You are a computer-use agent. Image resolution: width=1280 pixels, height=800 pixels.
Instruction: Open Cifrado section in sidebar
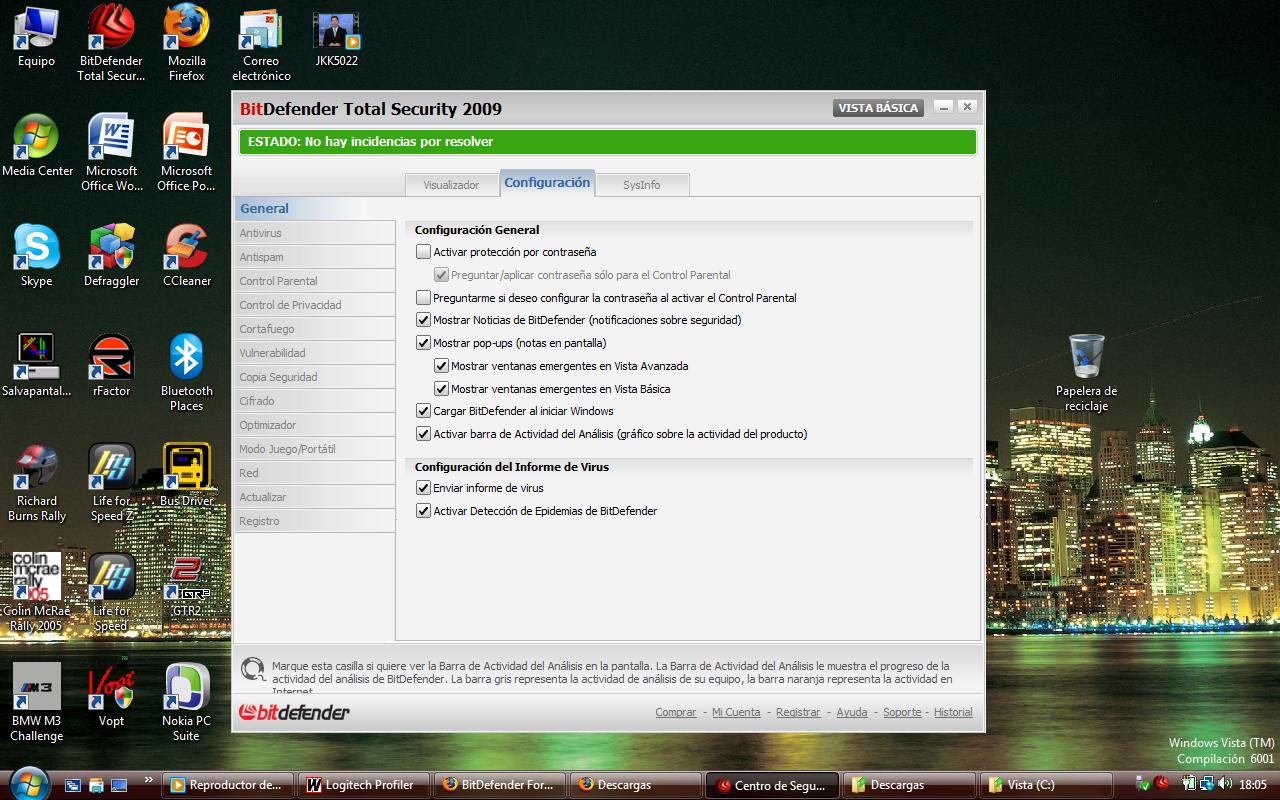tap(315, 401)
